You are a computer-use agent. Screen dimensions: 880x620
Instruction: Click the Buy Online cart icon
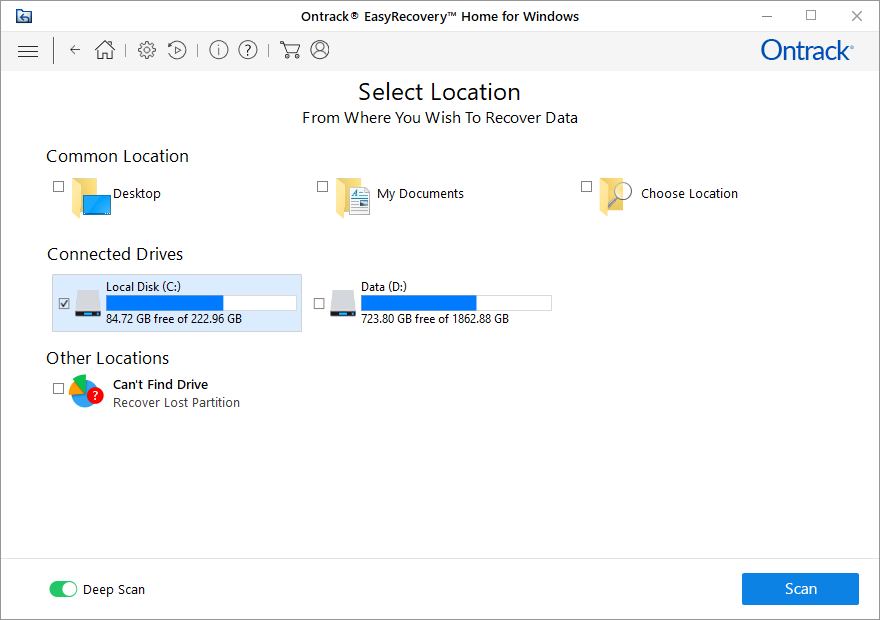point(290,50)
